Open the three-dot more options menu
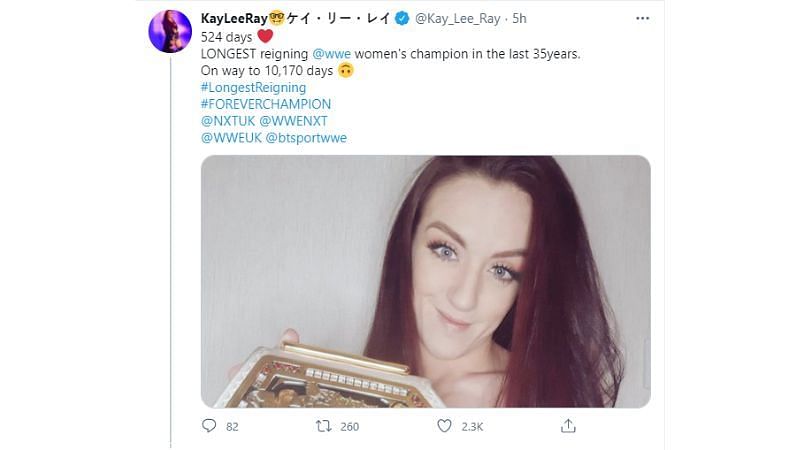800x450 pixels. click(x=642, y=18)
